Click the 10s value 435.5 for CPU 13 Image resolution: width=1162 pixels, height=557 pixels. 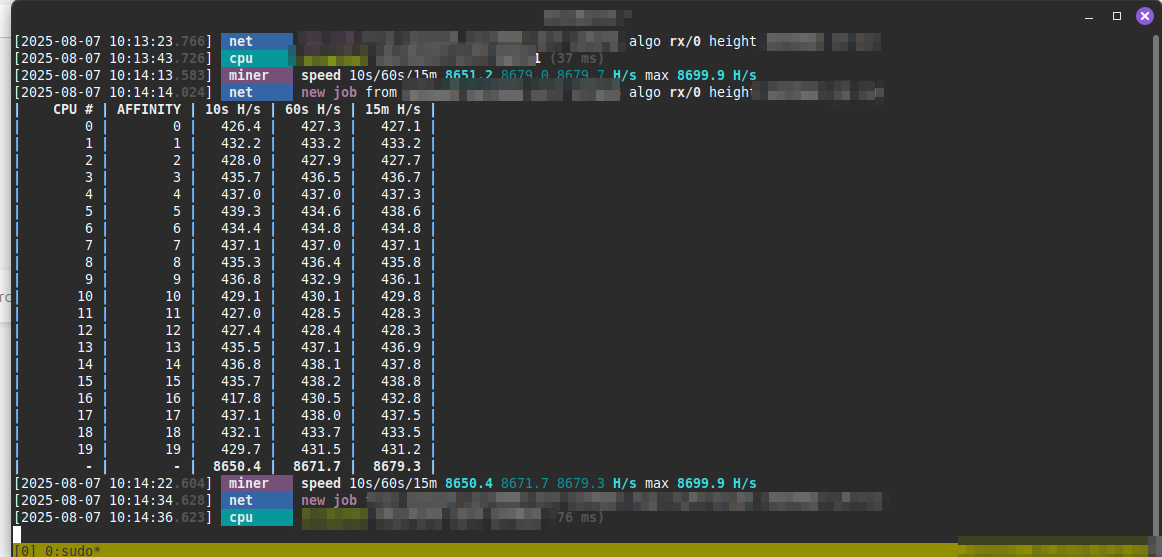(x=241, y=347)
